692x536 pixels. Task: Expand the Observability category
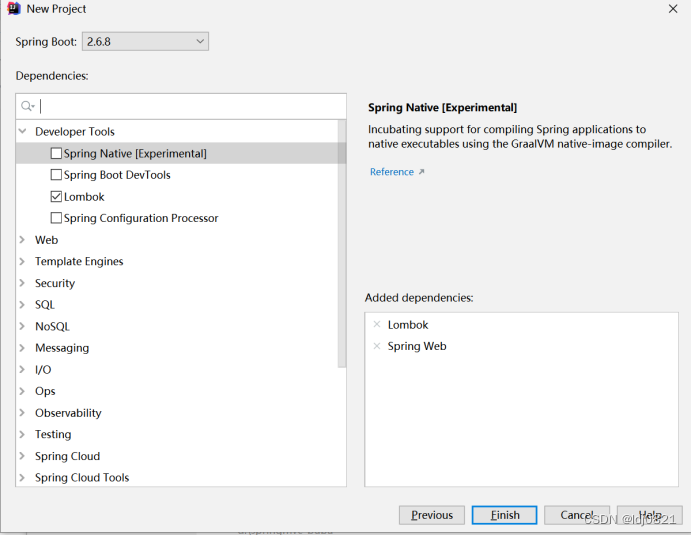pos(23,412)
